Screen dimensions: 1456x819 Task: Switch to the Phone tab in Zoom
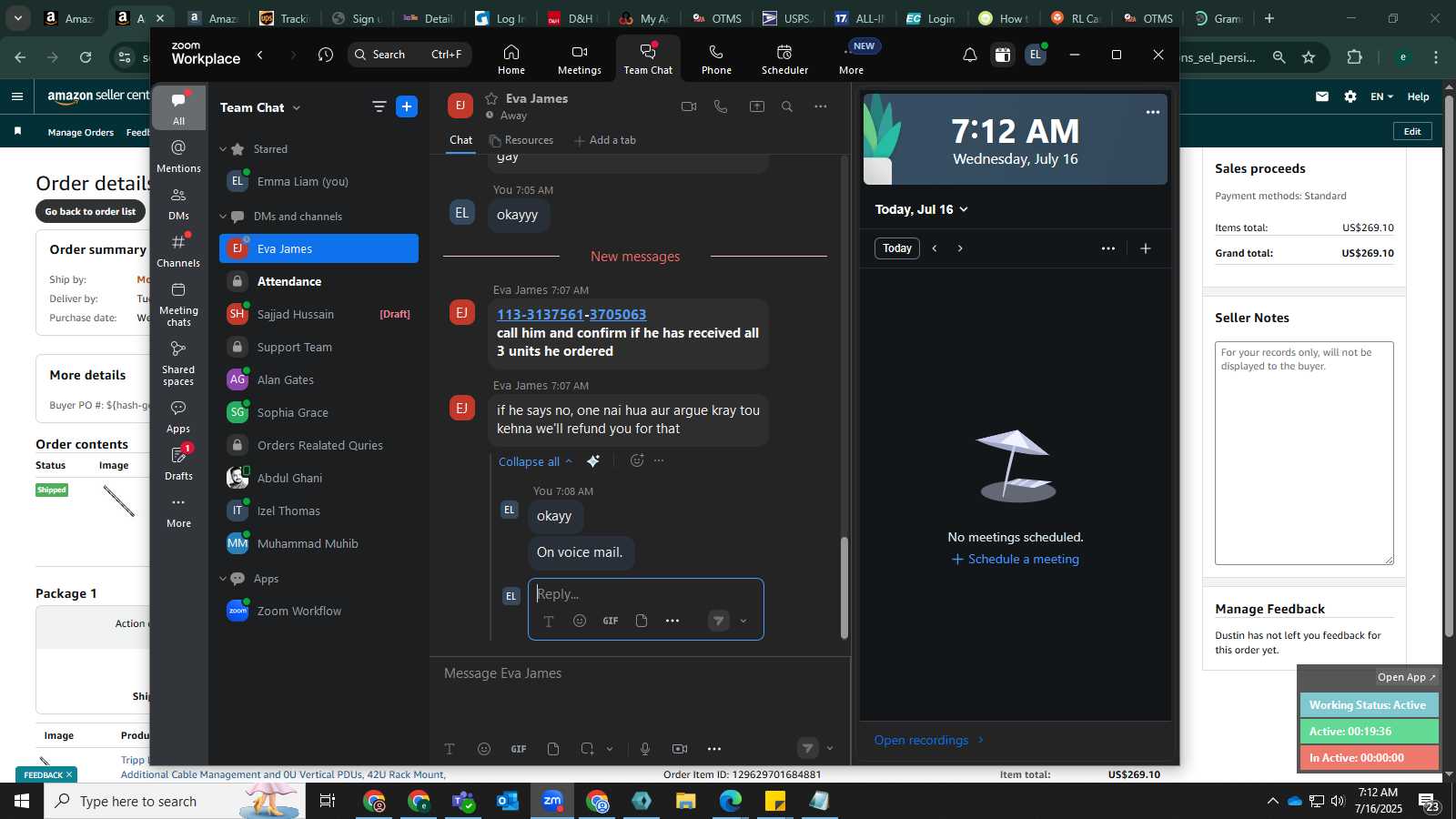(x=716, y=59)
